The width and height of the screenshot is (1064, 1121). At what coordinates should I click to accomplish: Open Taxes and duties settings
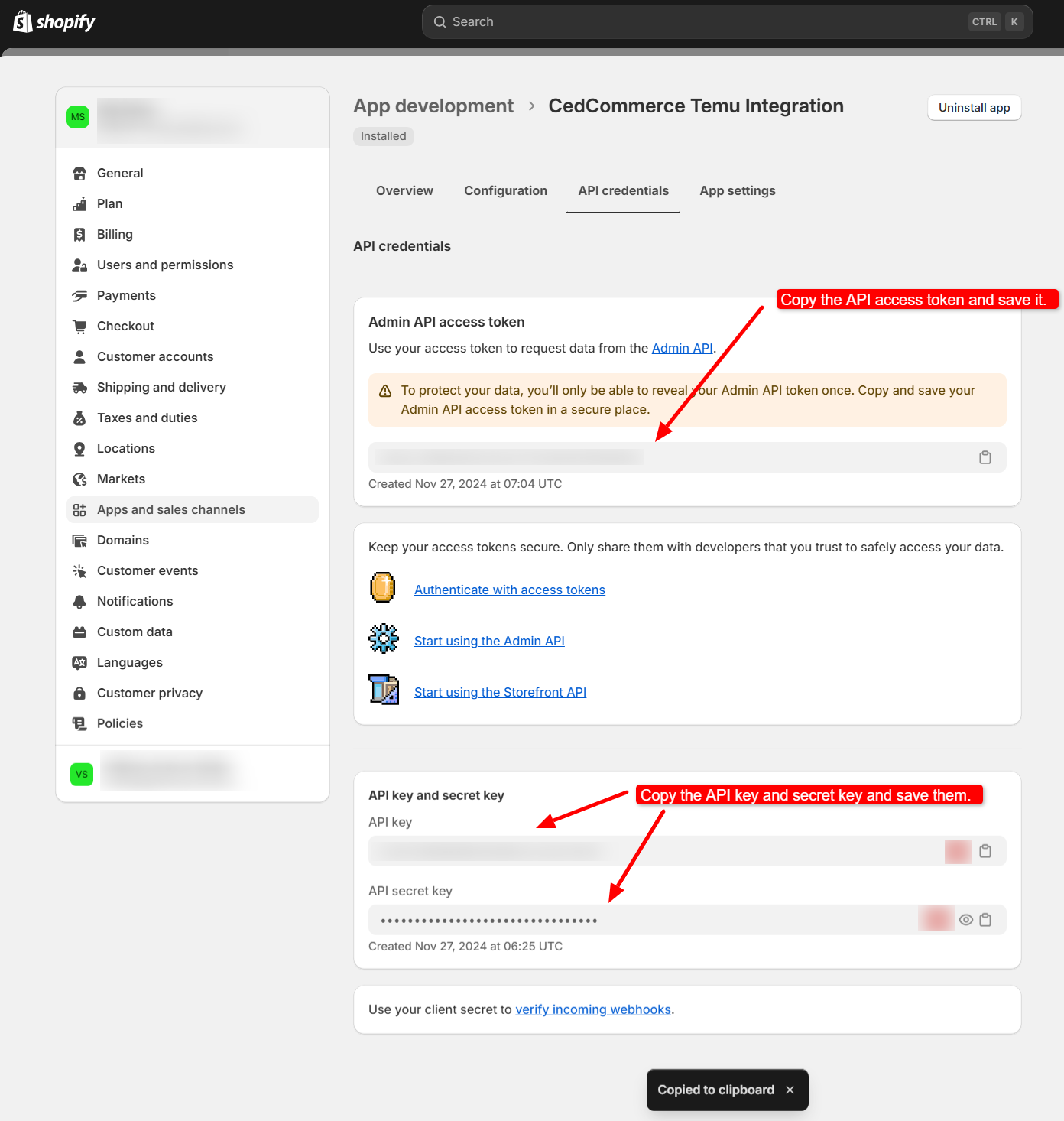(193, 418)
